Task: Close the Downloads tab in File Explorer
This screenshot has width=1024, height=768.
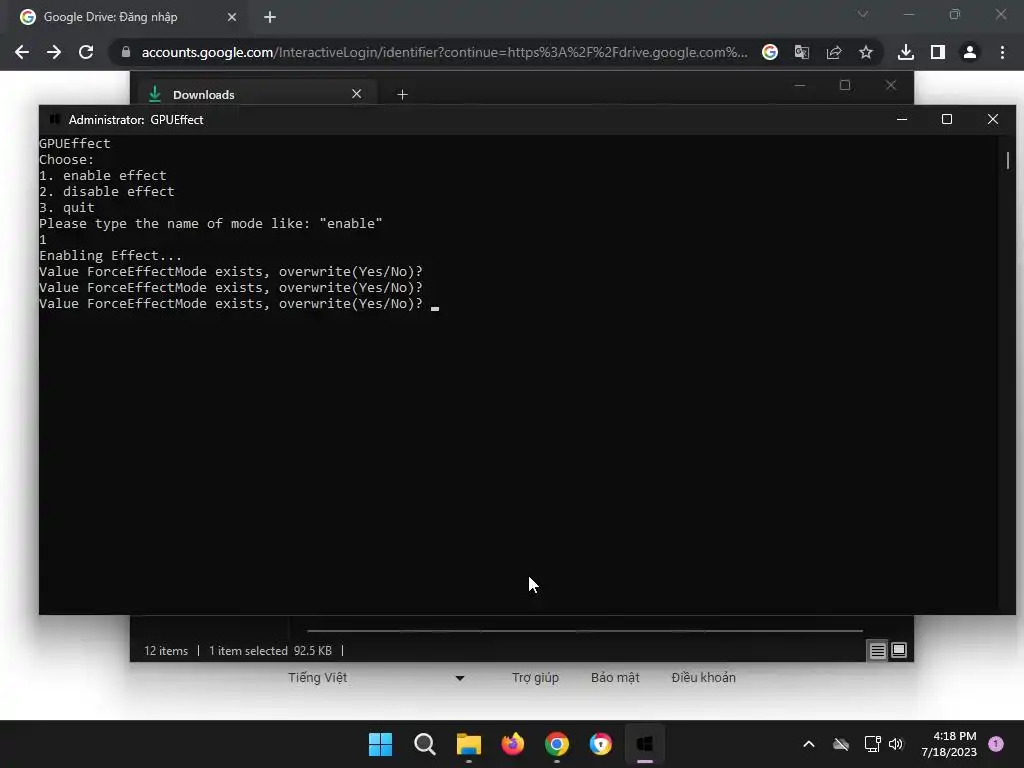Action: coord(357,94)
